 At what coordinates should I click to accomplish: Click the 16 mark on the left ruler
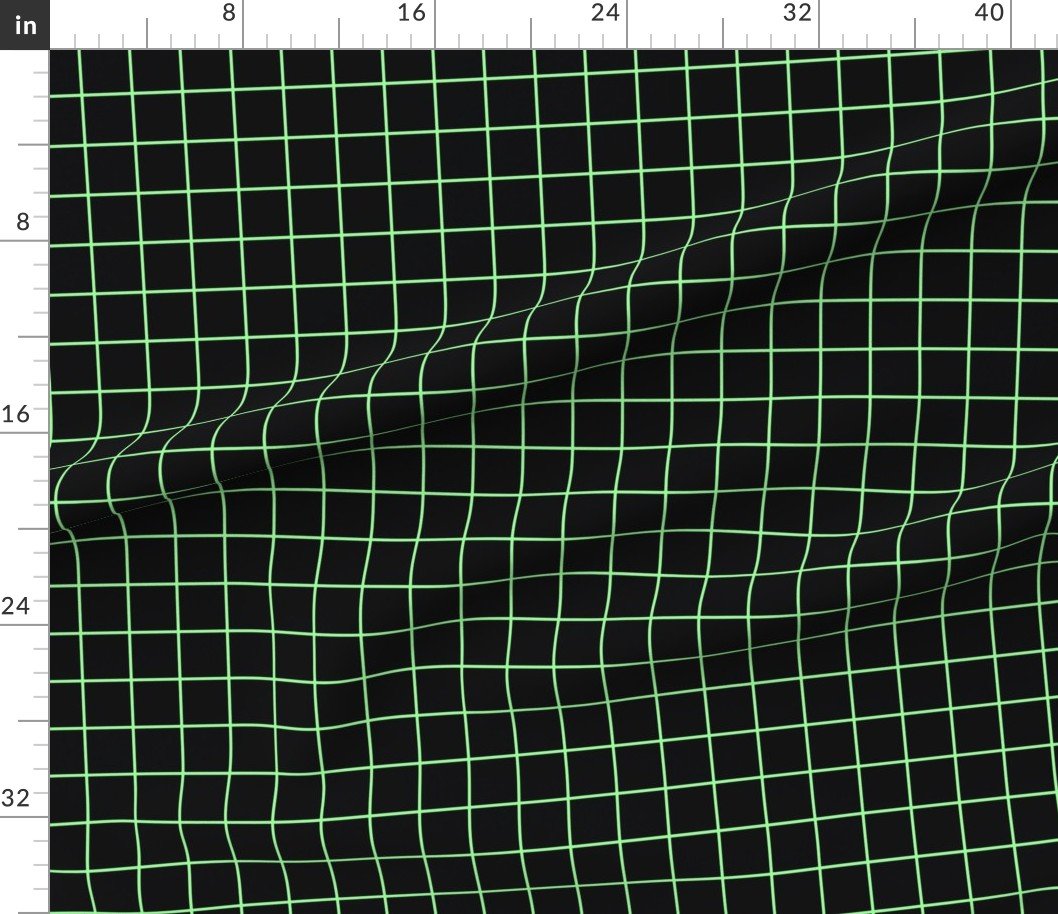point(16,413)
